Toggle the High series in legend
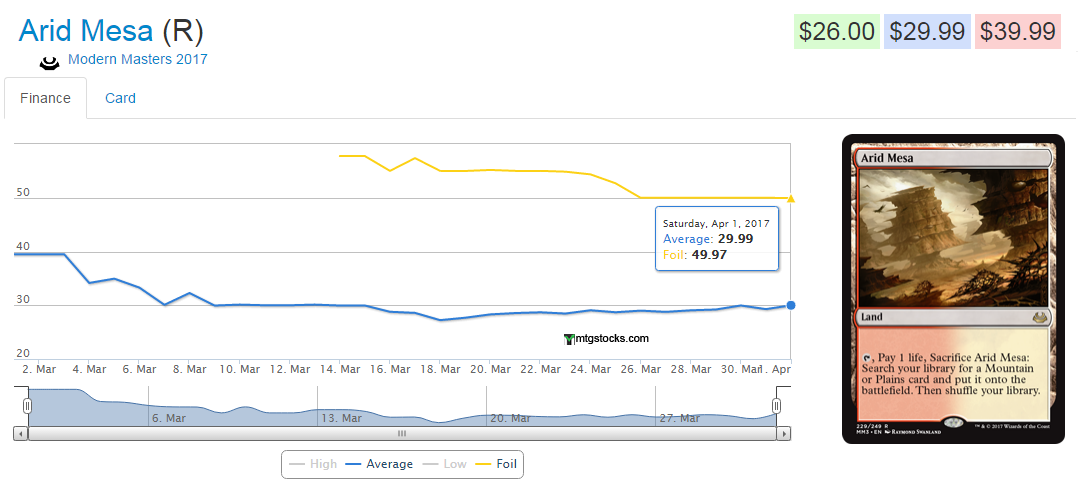This screenshot has height=490, width=1078. (313, 464)
